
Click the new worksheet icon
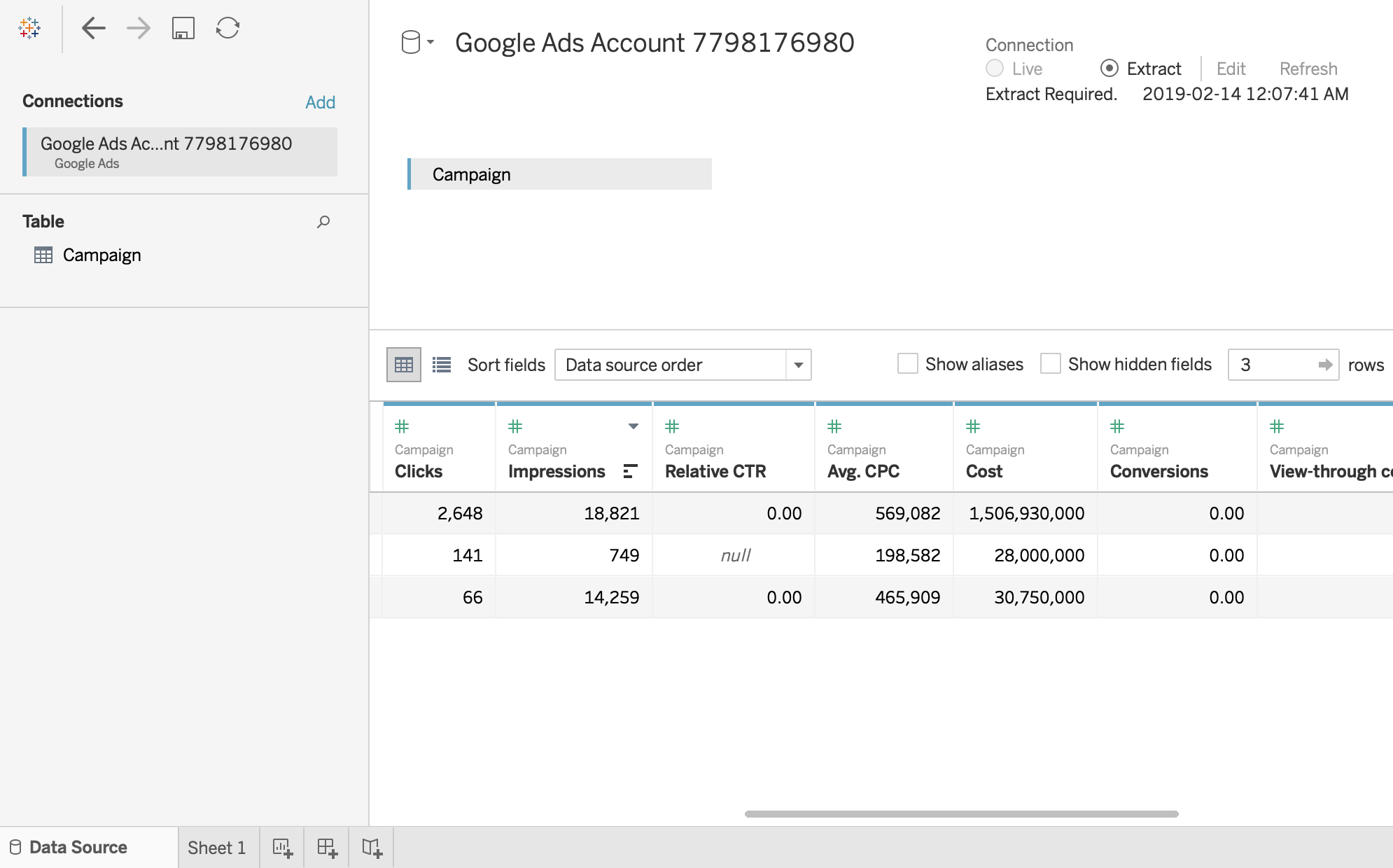click(282, 848)
